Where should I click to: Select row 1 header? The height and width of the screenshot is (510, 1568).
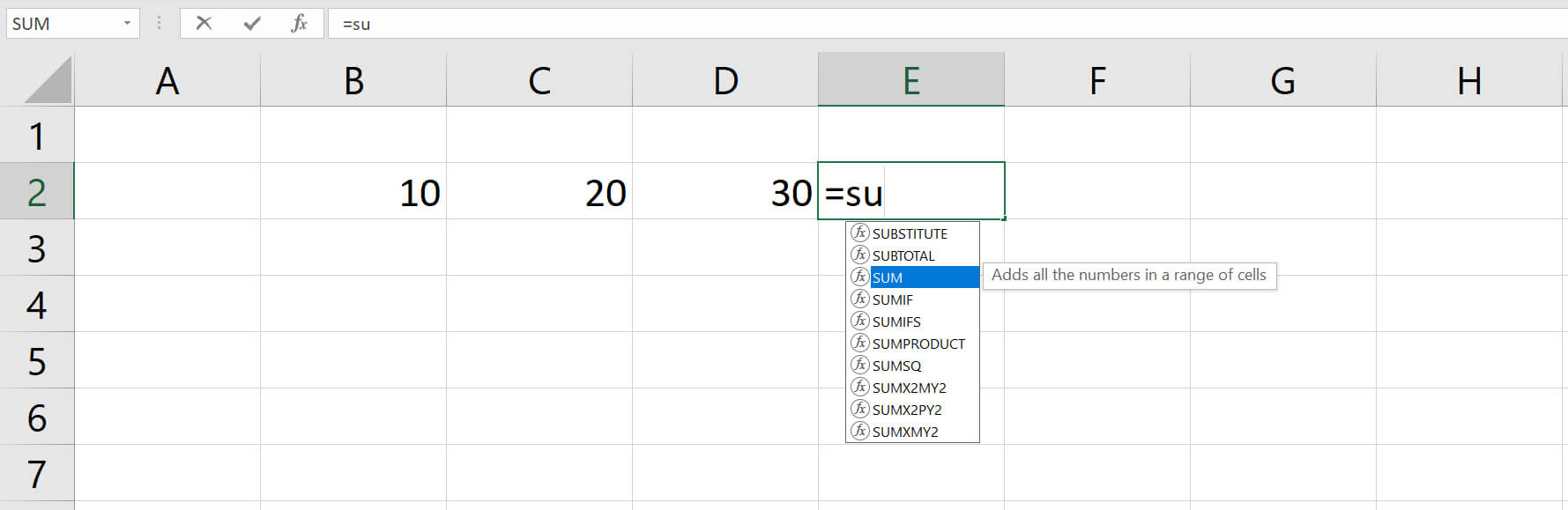[37, 135]
